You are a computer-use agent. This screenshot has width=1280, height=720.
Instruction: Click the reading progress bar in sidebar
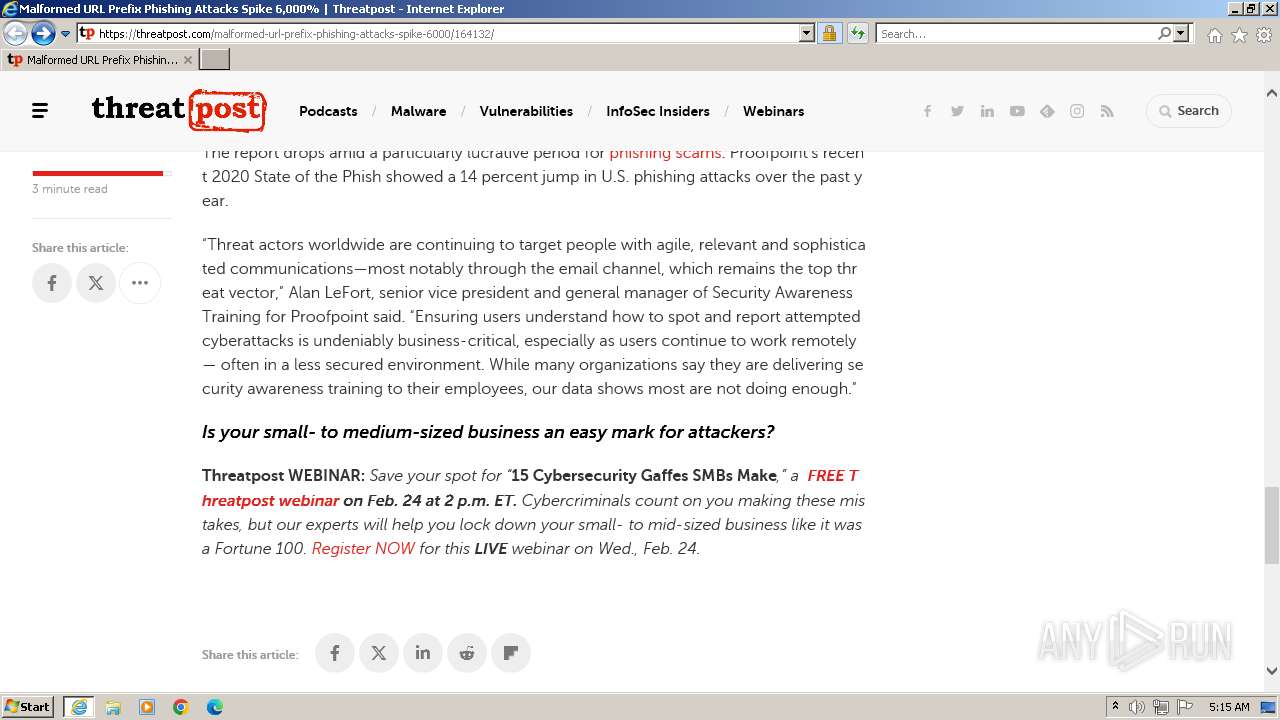pyautogui.click(x=102, y=173)
